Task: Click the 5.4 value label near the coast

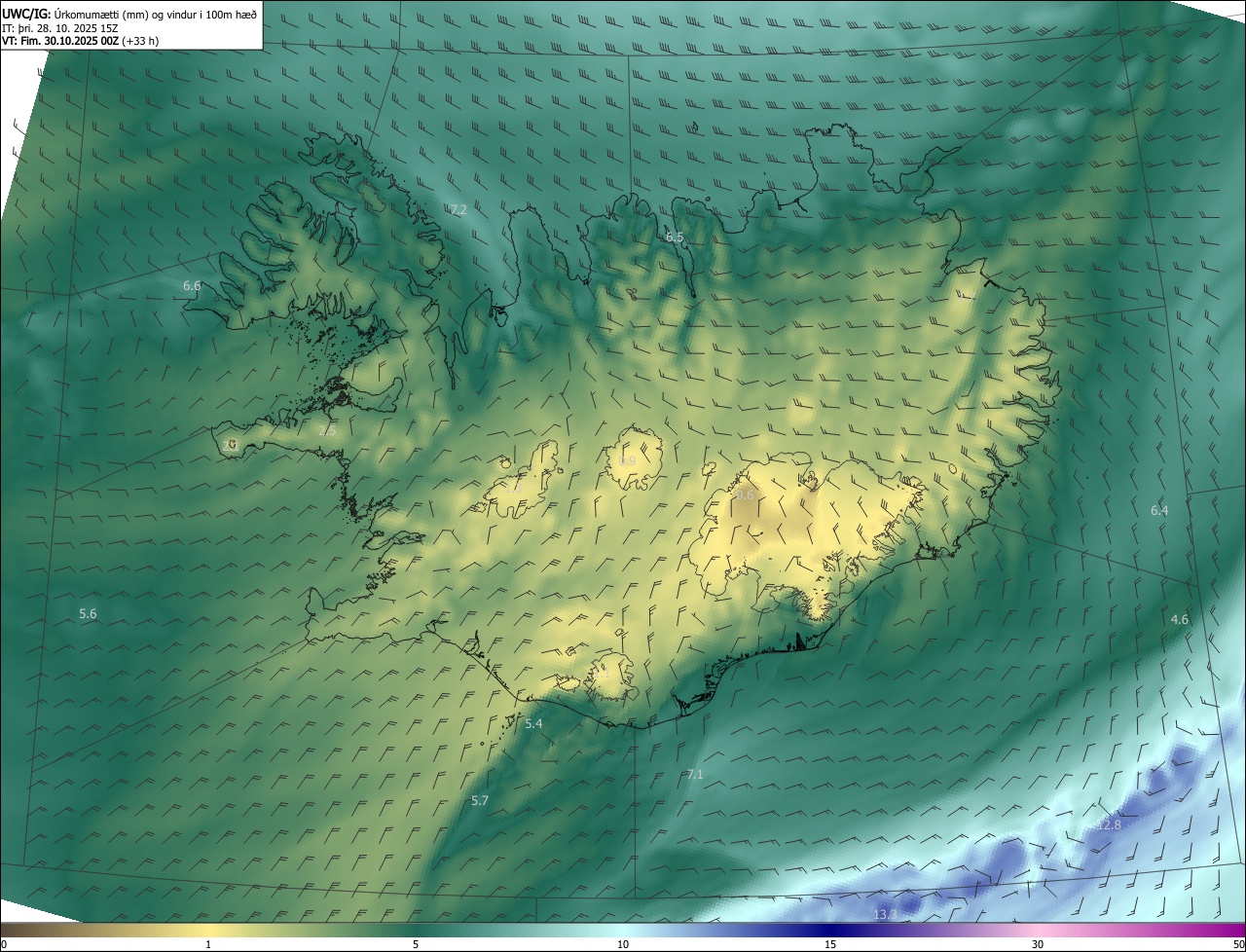Action: (533, 724)
